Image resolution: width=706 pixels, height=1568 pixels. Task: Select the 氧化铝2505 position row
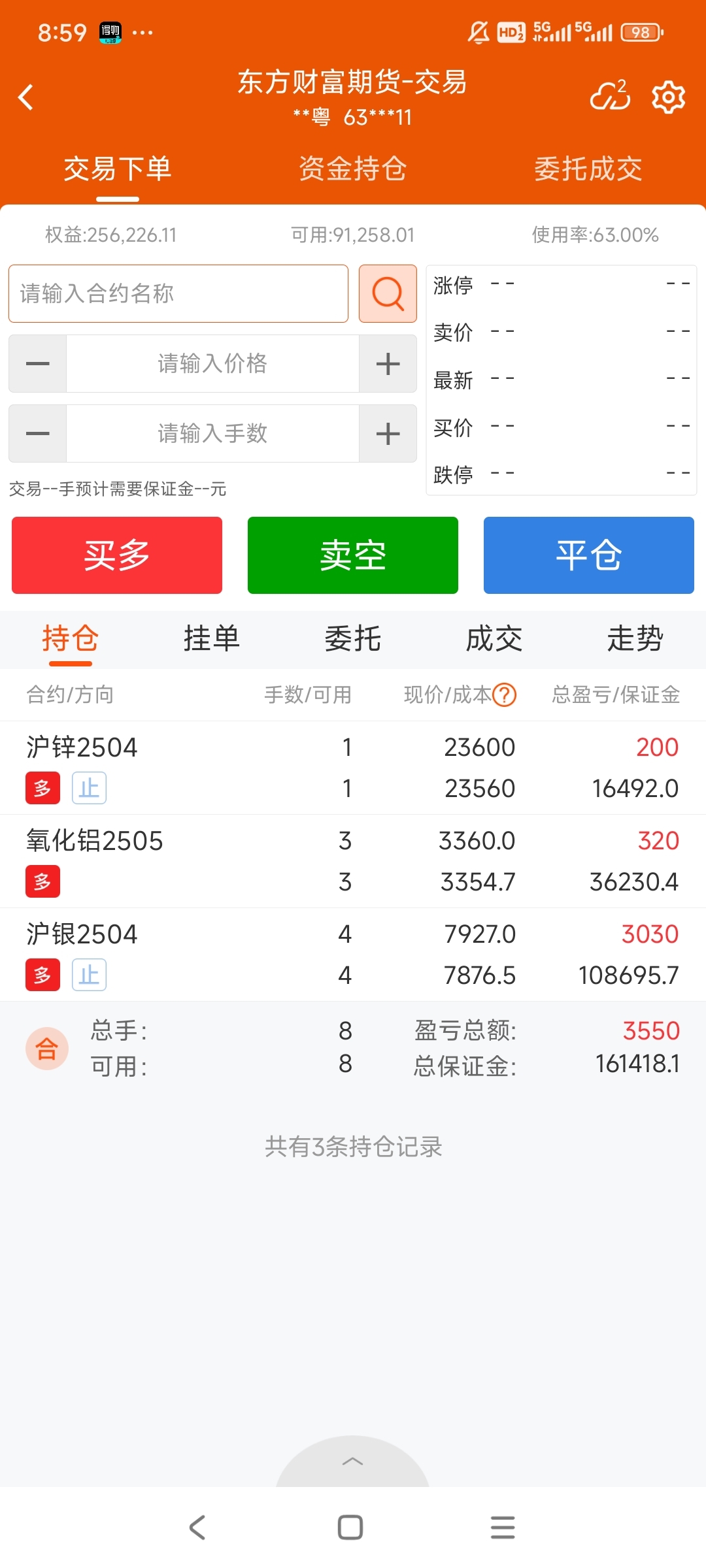point(353,861)
